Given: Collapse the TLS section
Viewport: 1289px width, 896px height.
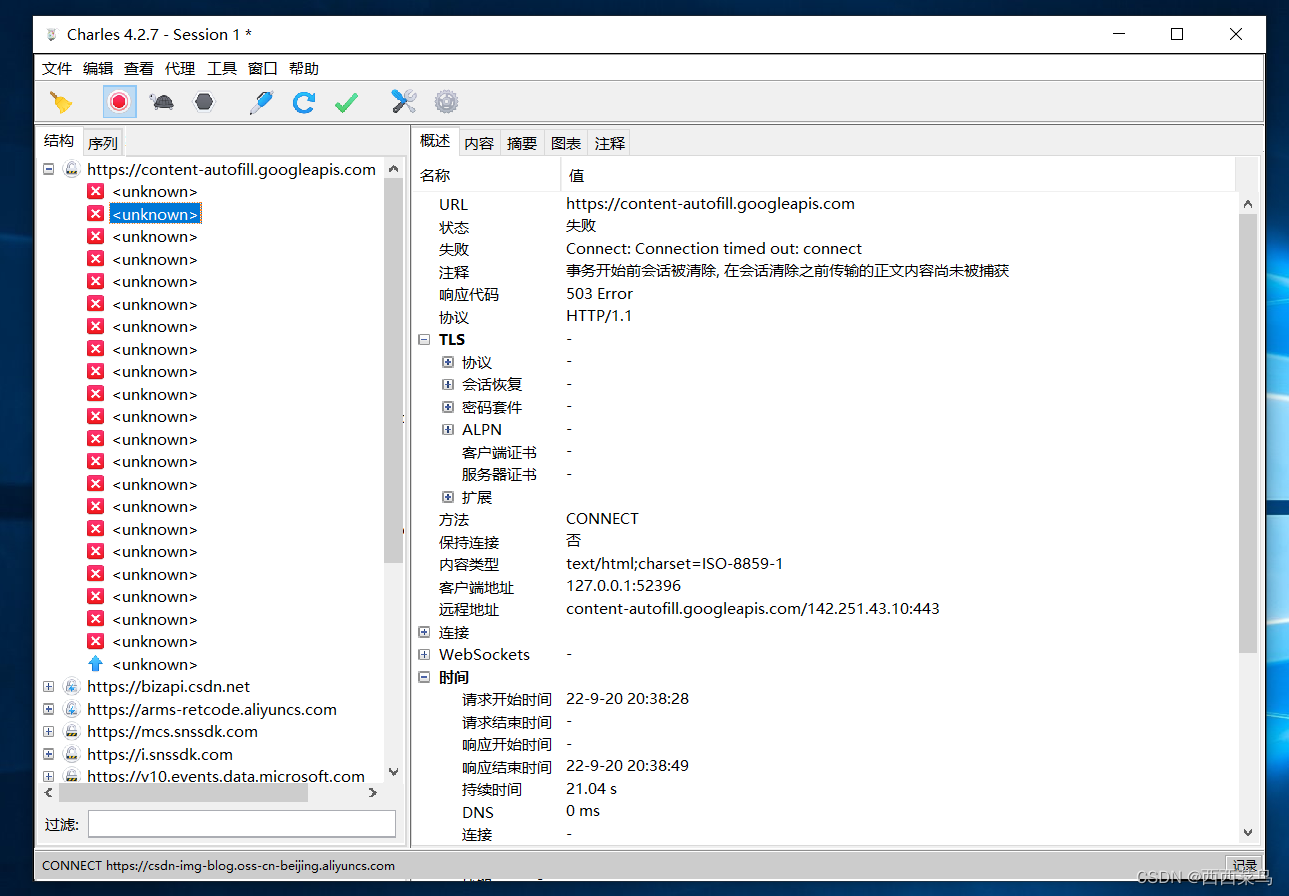Looking at the screenshot, I should [424, 339].
